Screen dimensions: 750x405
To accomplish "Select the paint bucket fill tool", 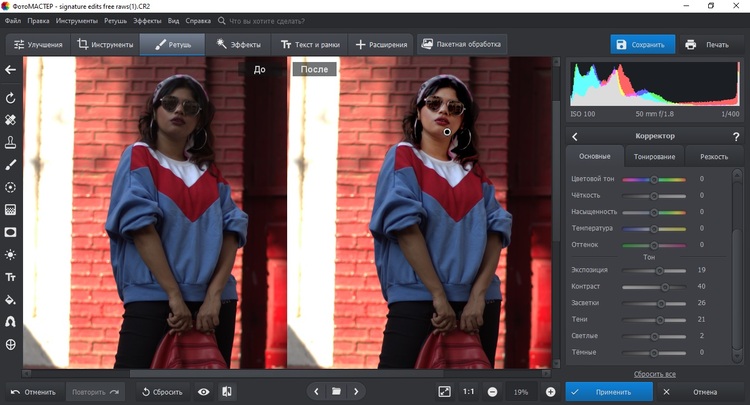I will click(x=11, y=299).
